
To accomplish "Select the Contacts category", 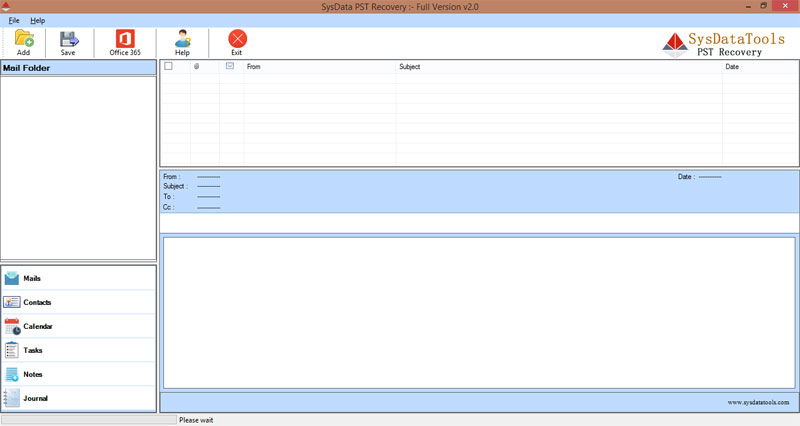I will tap(79, 302).
